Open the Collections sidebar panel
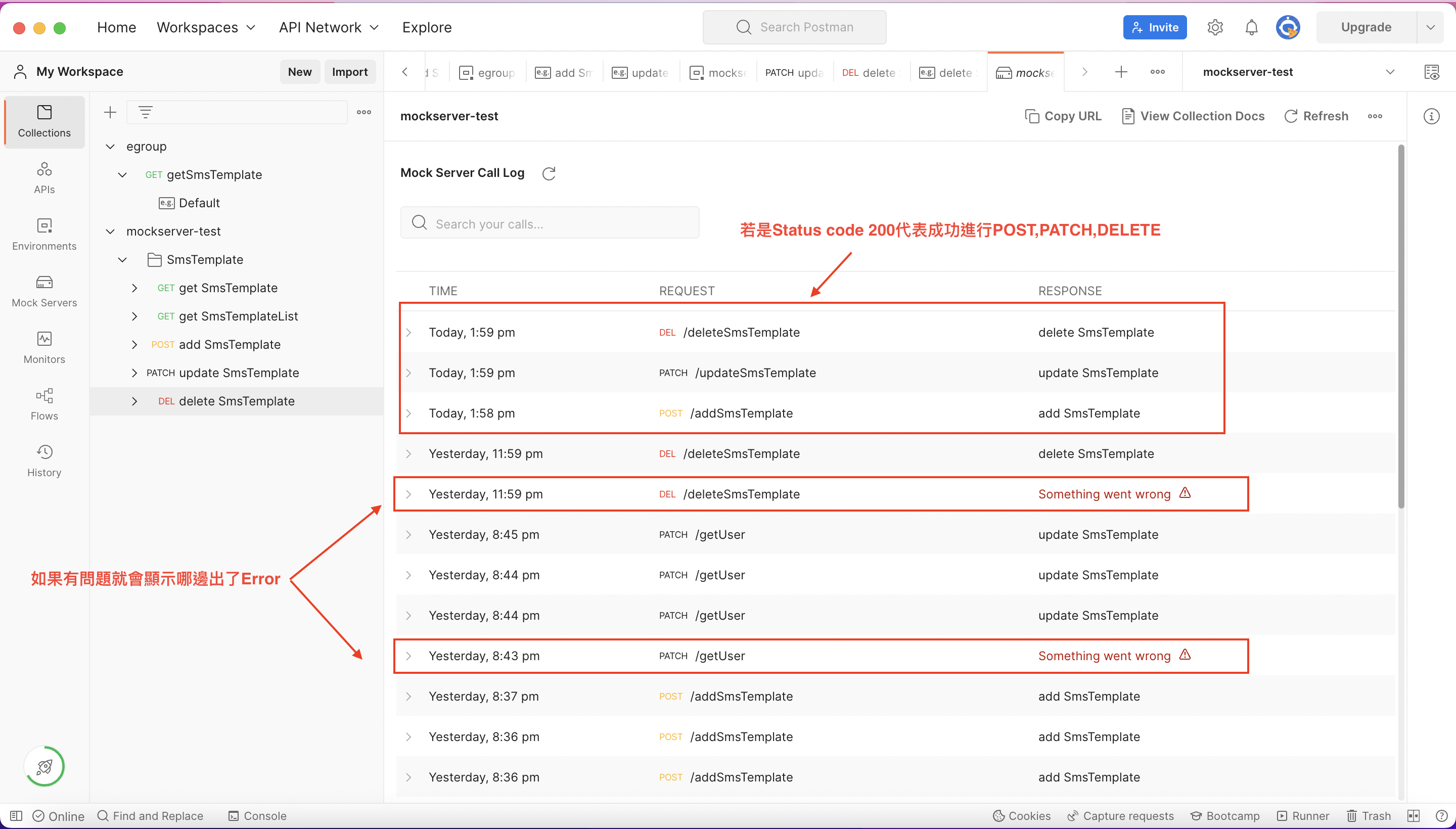Viewport: 1456px width, 829px height. point(44,121)
